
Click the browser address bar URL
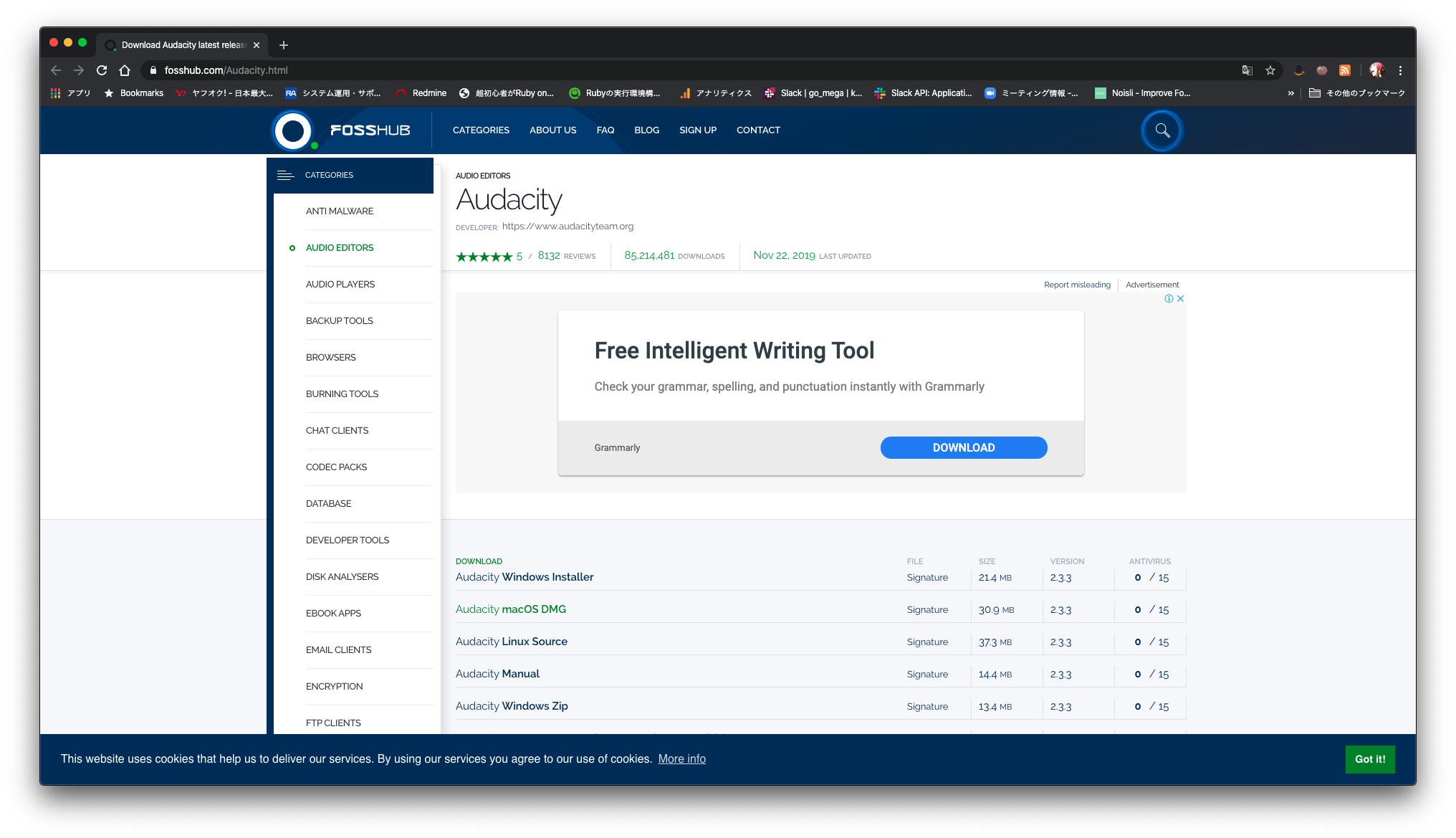pos(226,70)
